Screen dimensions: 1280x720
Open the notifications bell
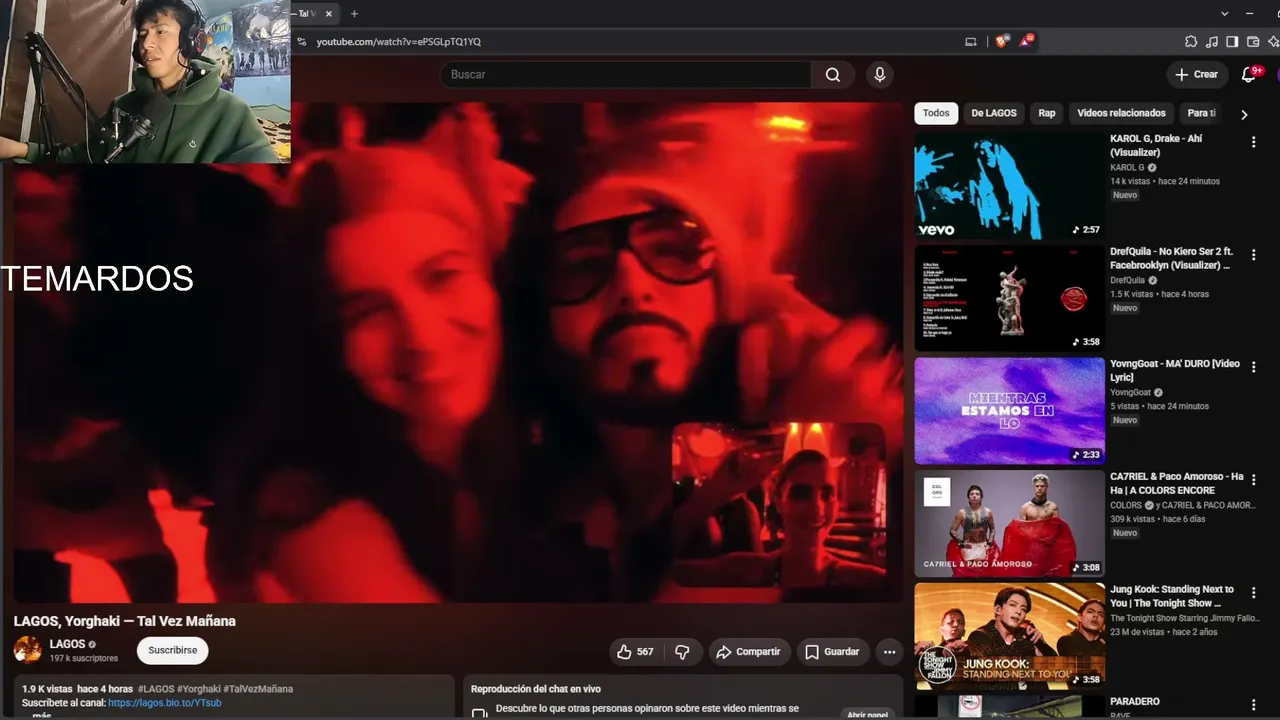[1249, 75]
